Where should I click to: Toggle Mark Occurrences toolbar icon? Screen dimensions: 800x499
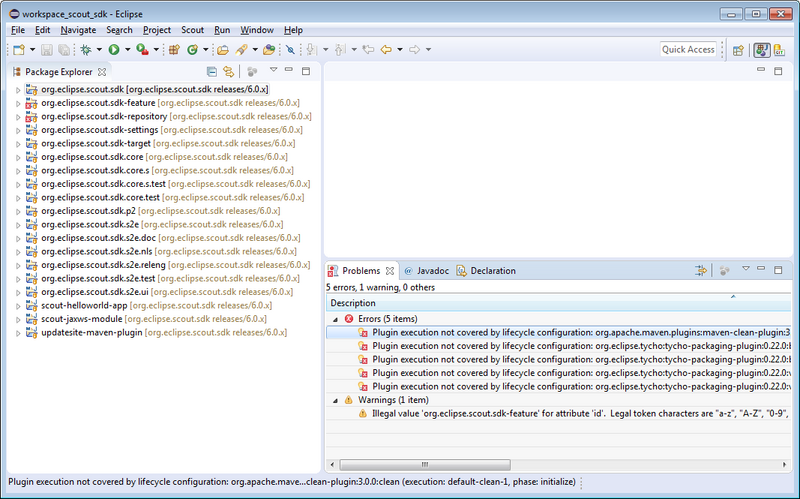[x=290, y=49]
